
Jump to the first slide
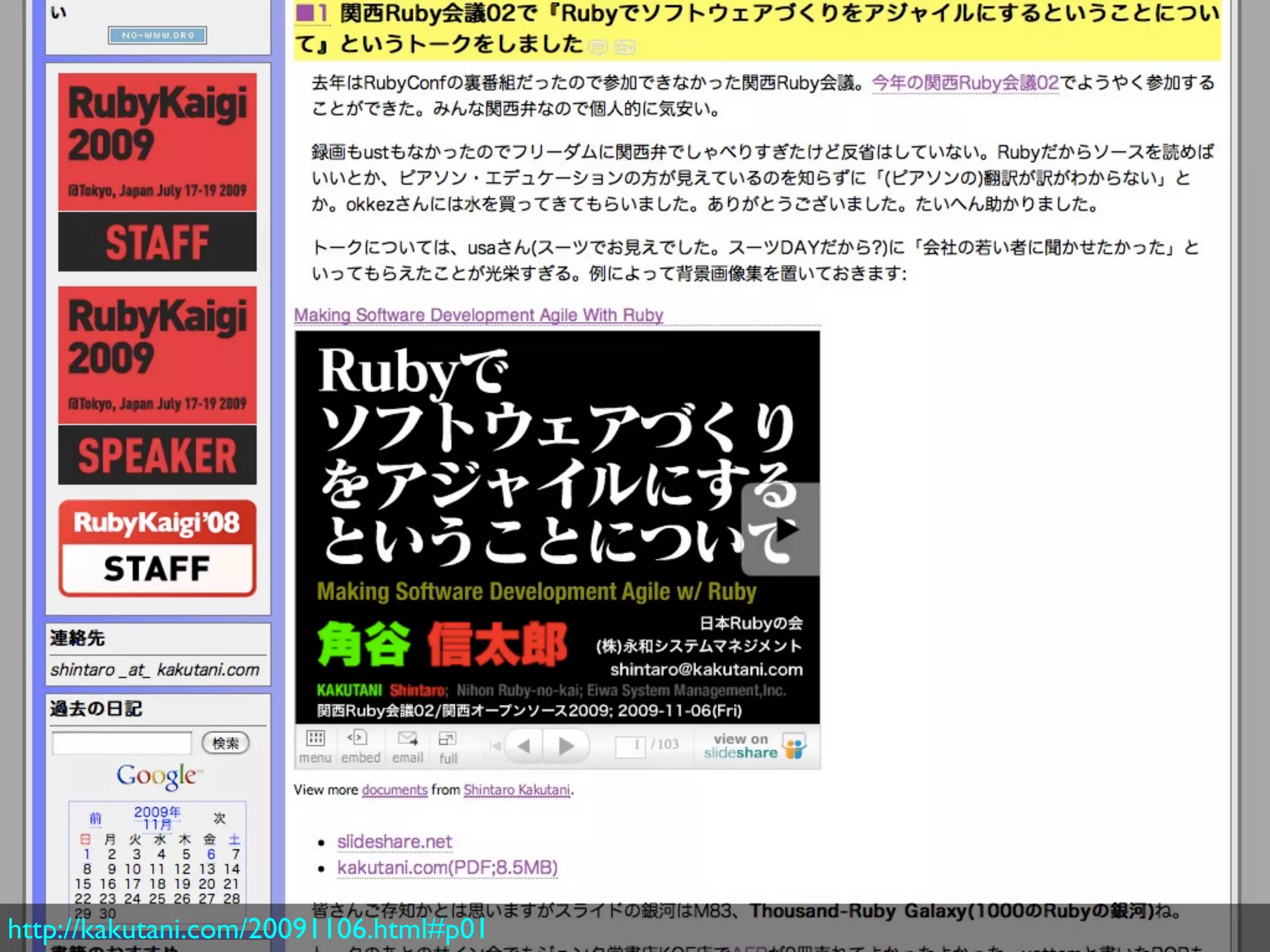(x=495, y=746)
